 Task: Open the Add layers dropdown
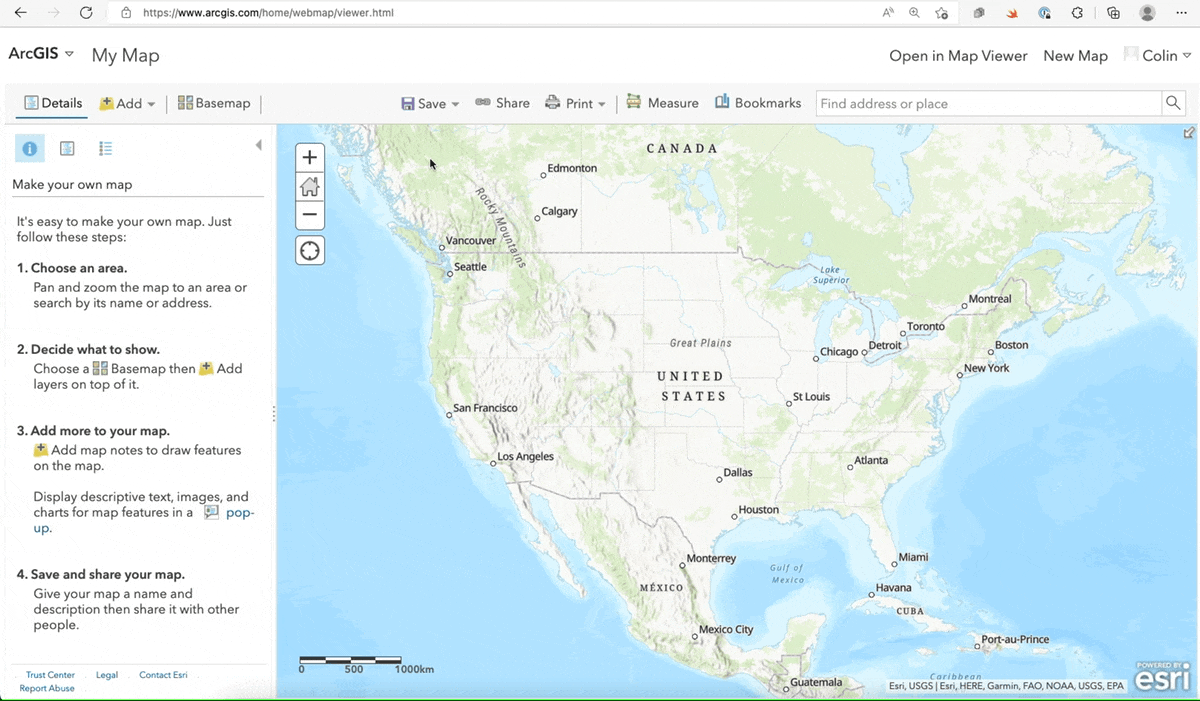pyautogui.click(x=127, y=103)
